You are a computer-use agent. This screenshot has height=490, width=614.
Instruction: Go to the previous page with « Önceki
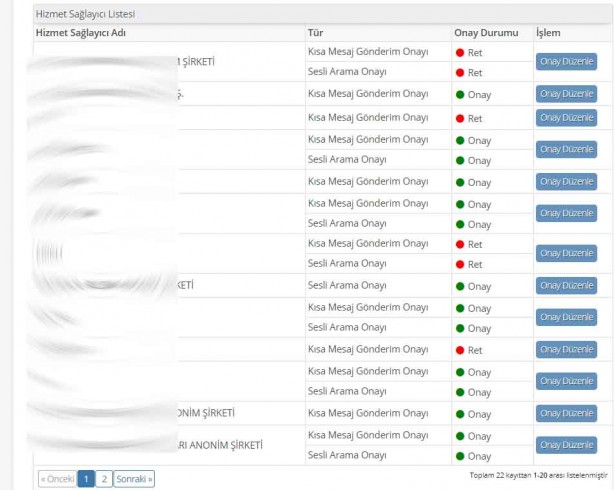(x=57, y=479)
